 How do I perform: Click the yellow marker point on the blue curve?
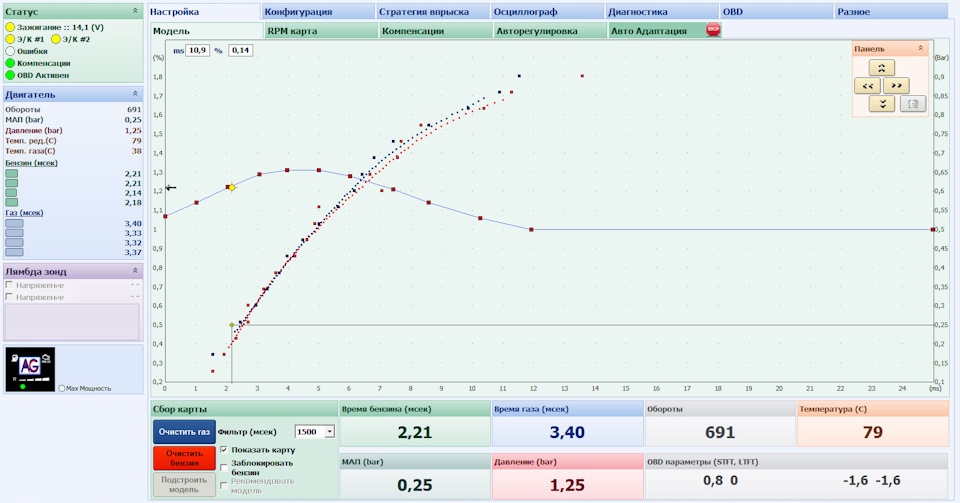coord(231,188)
